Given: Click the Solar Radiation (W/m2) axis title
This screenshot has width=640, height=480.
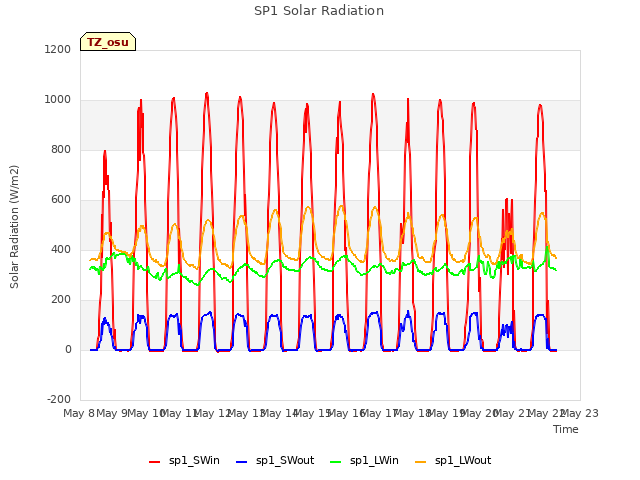Looking at the screenshot, I should point(14,227).
